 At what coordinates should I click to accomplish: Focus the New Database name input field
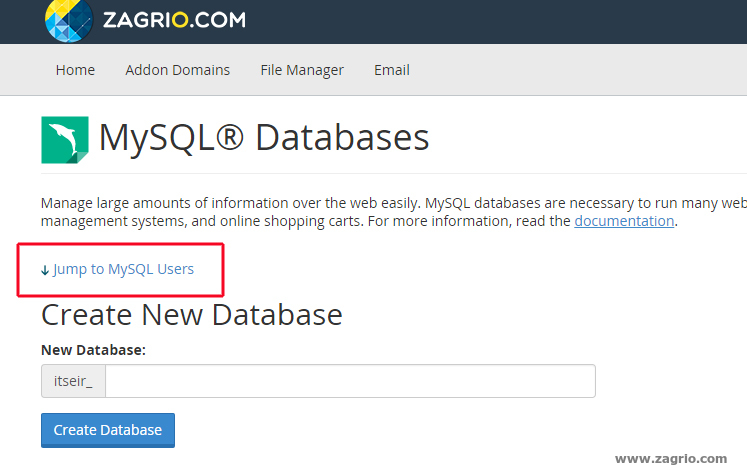[x=350, y=381]
